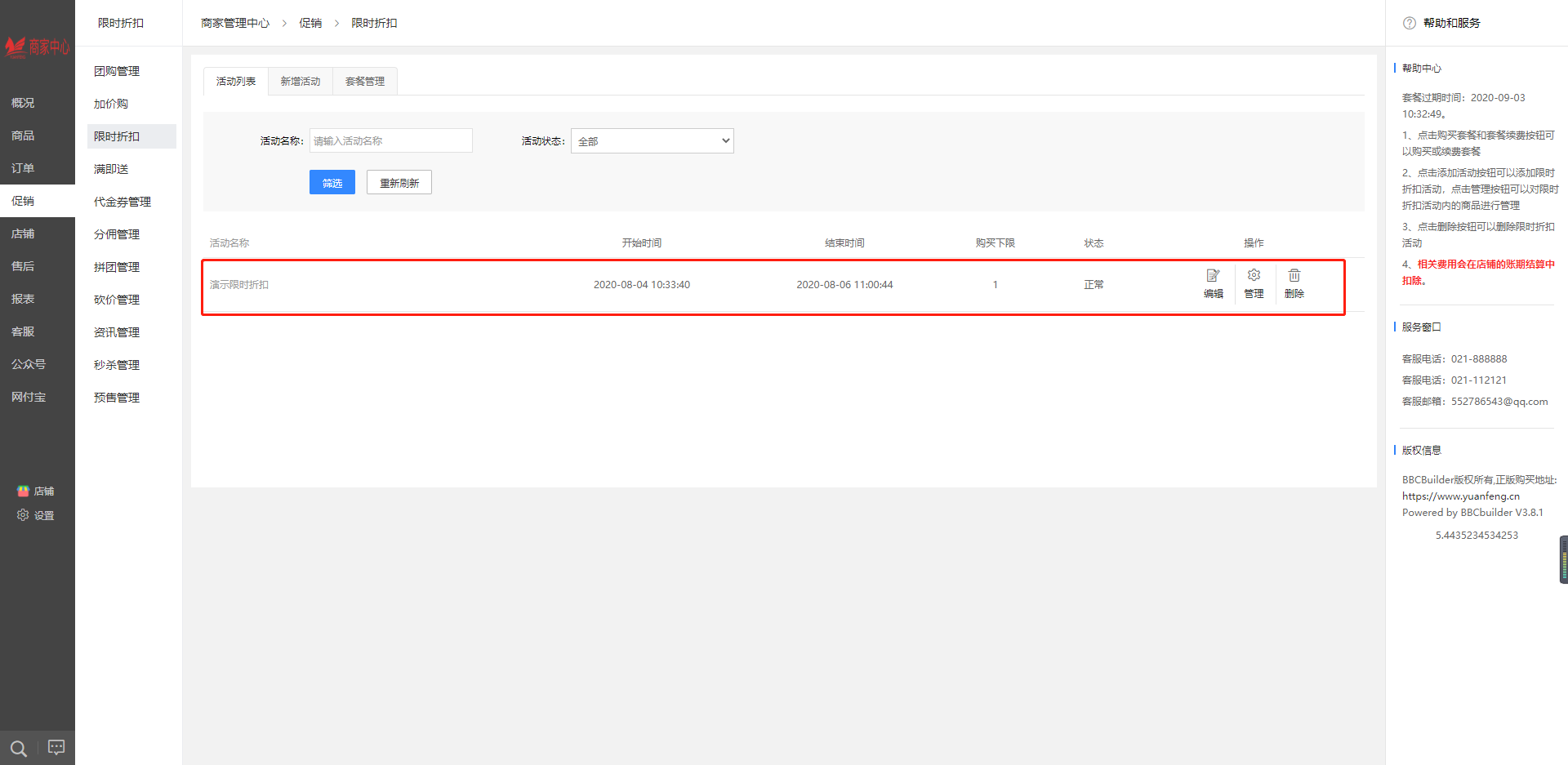
Task: Switch to the 活动列表 tab
Action: point(236,81)
